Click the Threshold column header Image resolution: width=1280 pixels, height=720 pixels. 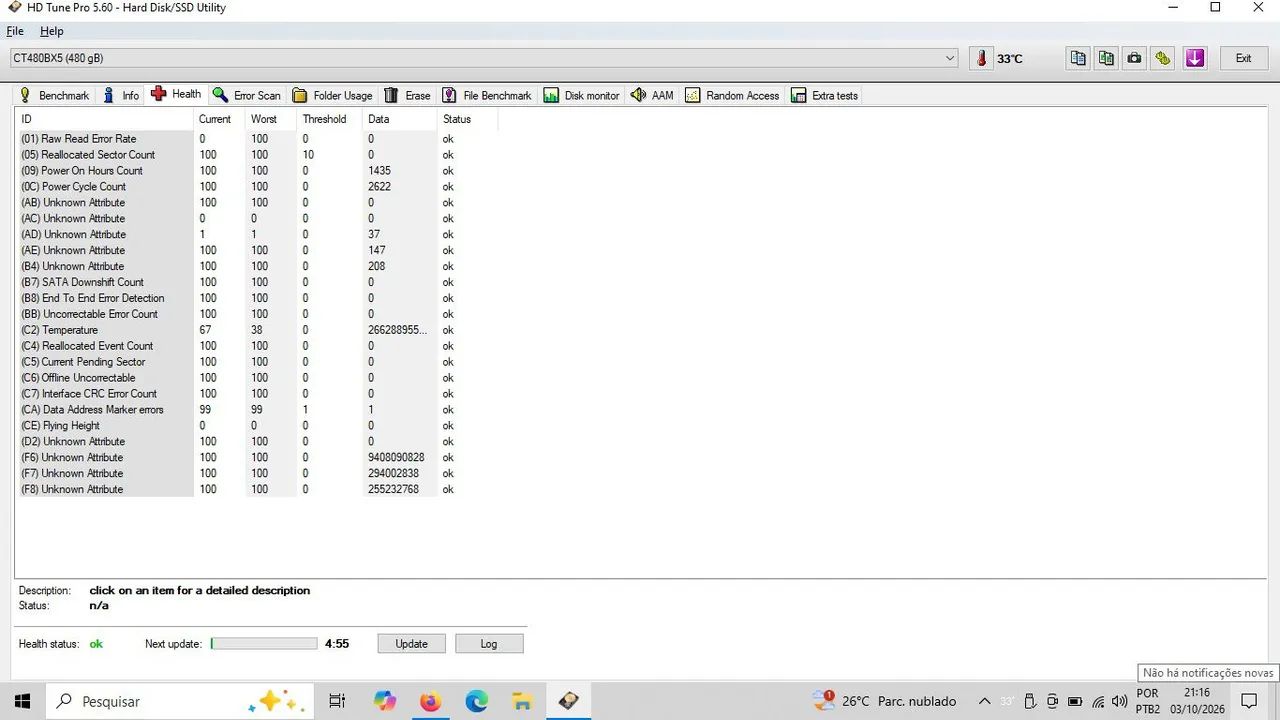[x=326, y=119]
